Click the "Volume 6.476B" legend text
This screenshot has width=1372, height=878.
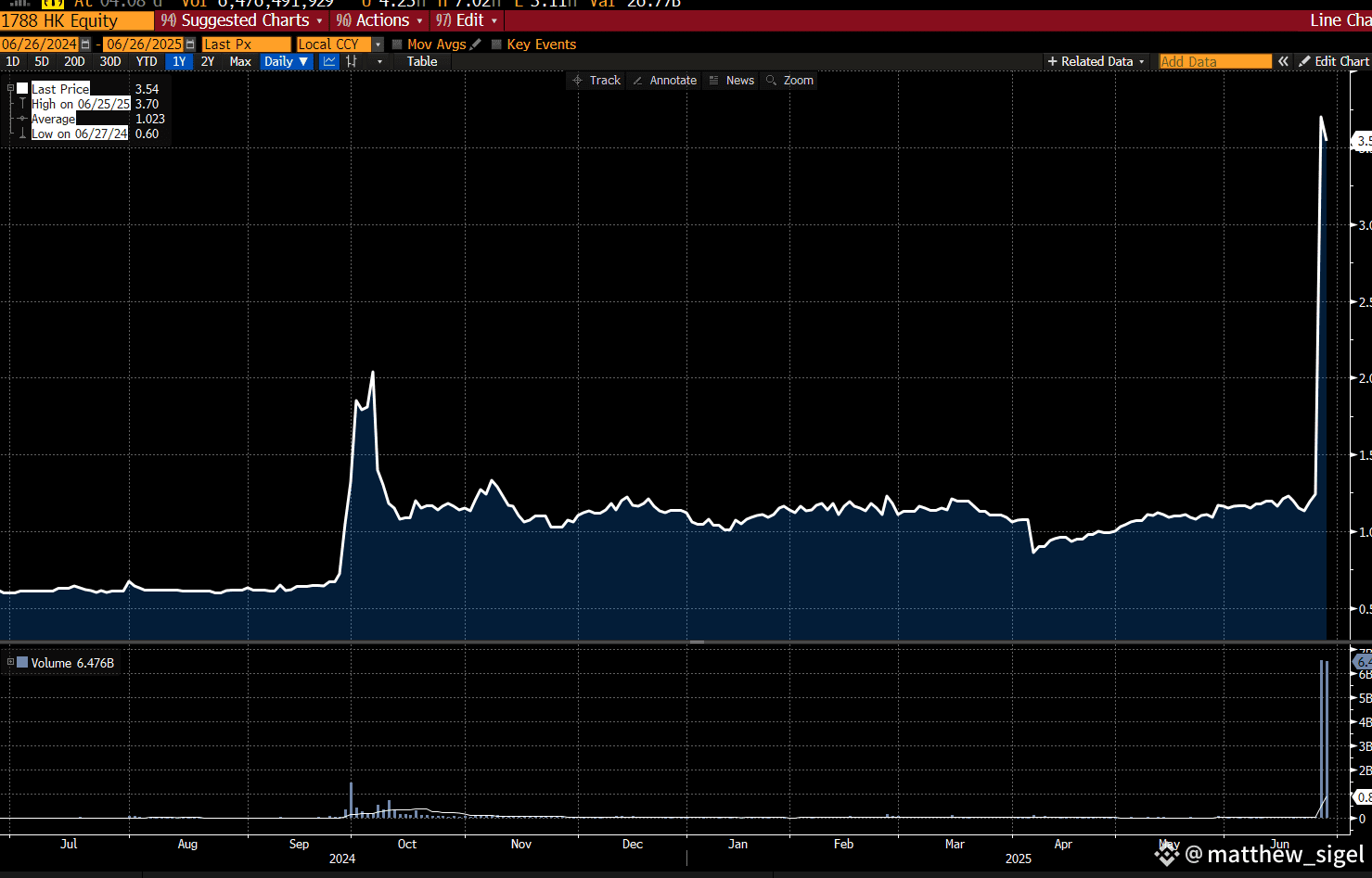click(72, 663)
